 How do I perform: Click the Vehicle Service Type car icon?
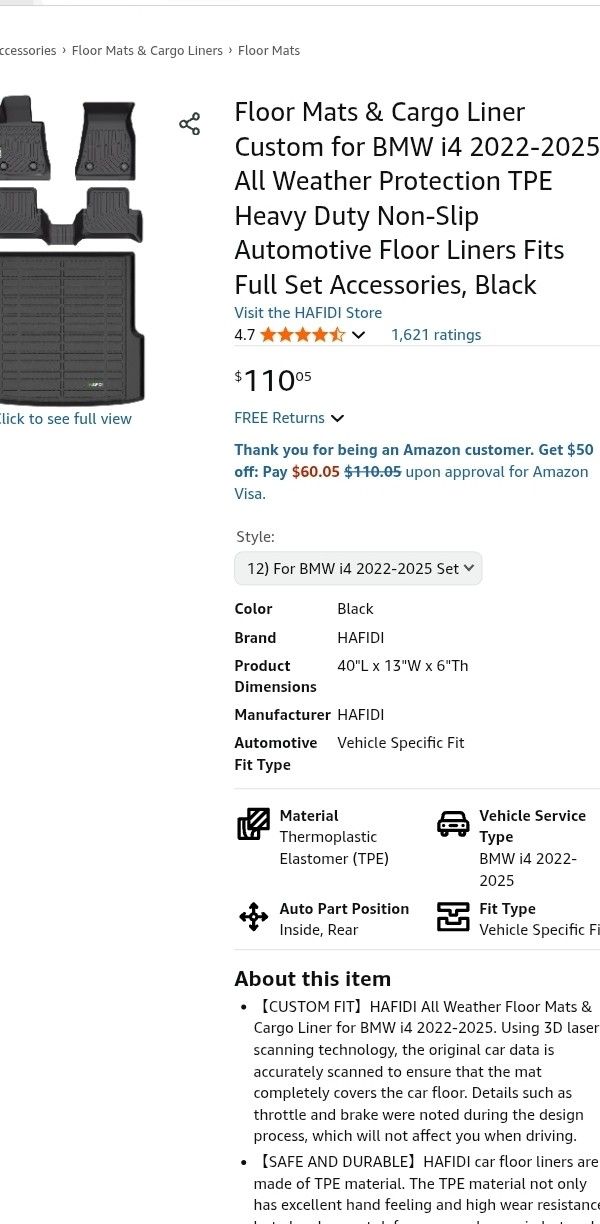(453, 824)
